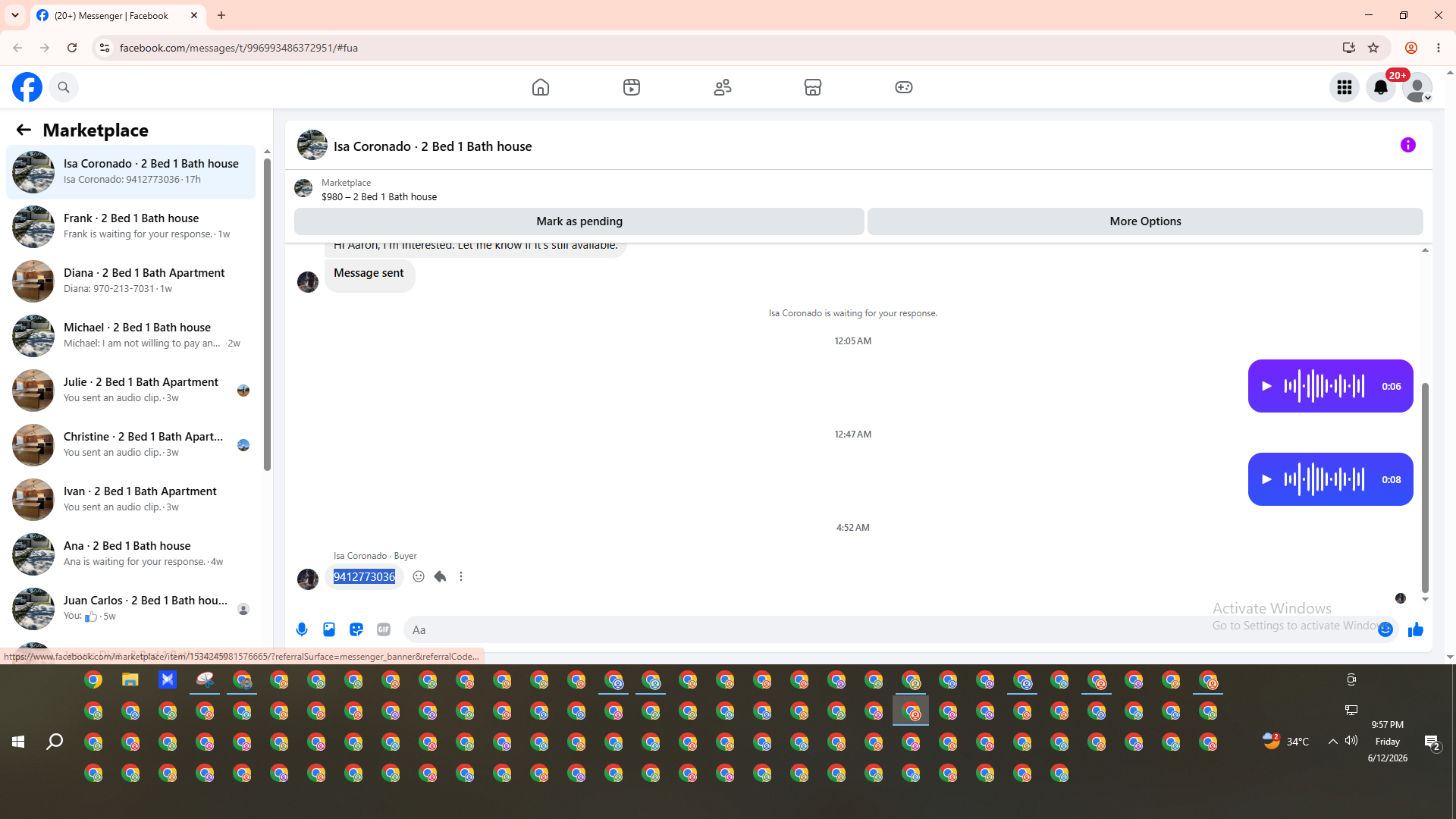Play the 0:06 audio clip

pos(1266,386)
